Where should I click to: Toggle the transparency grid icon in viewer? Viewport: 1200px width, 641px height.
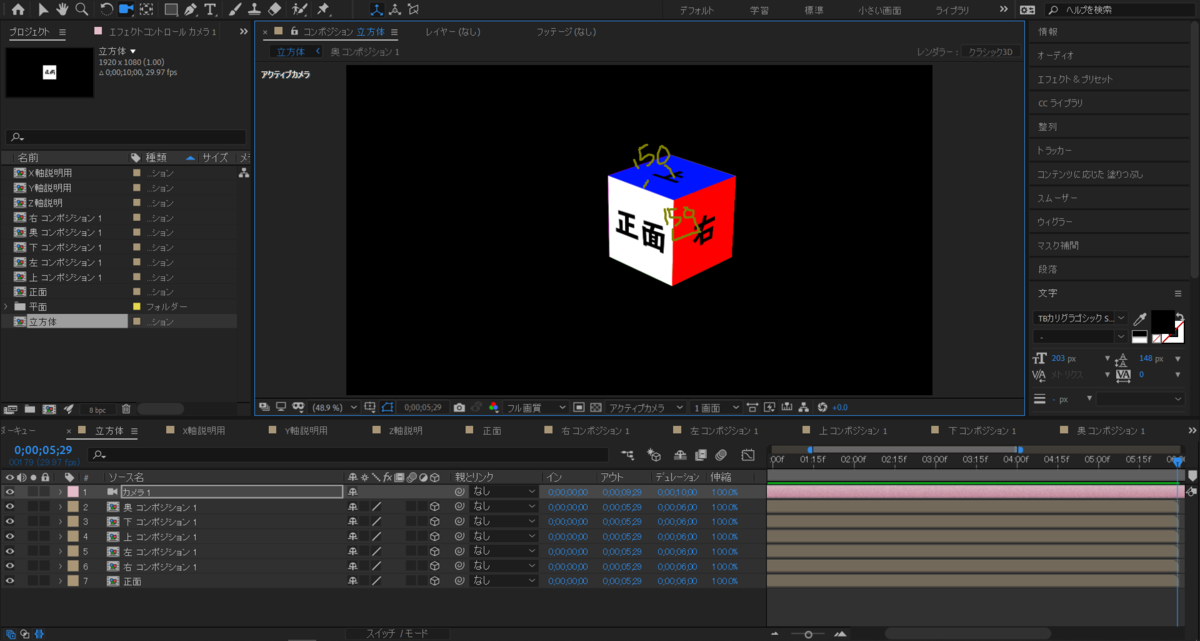click(595, 407)
